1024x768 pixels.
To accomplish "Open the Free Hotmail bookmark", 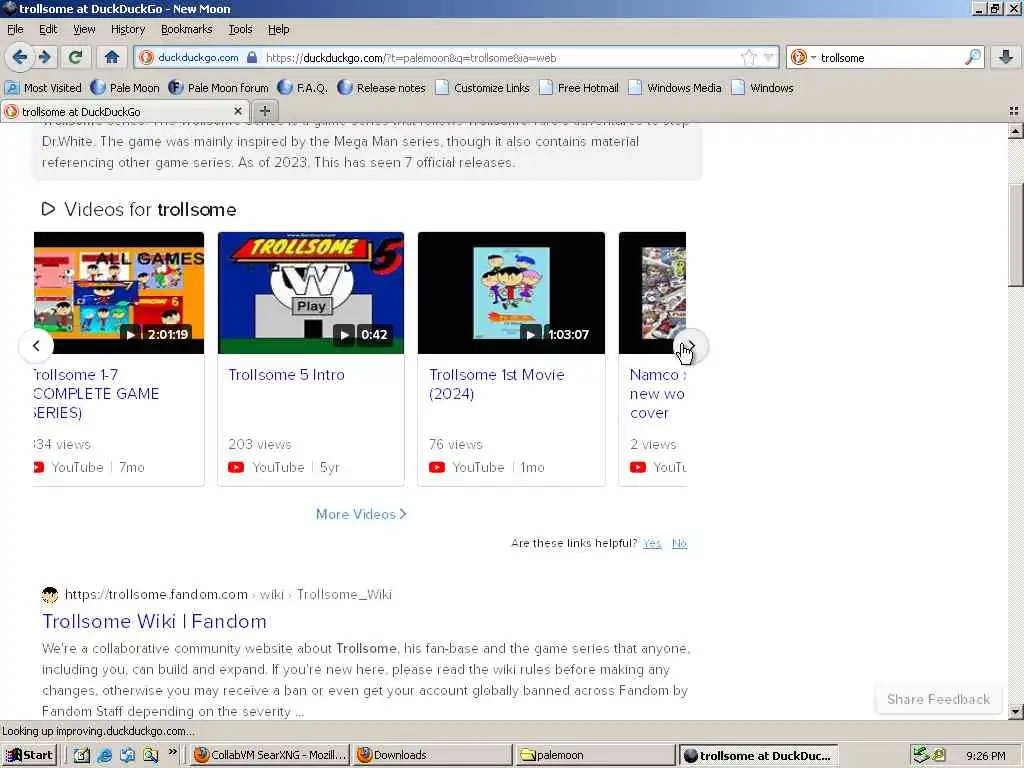I will point(579,88).
